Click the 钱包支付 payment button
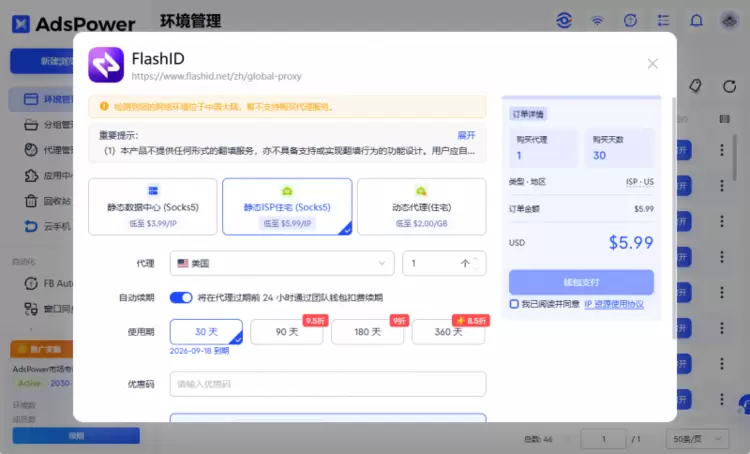The image size is (750, 454). click(581, 282)
